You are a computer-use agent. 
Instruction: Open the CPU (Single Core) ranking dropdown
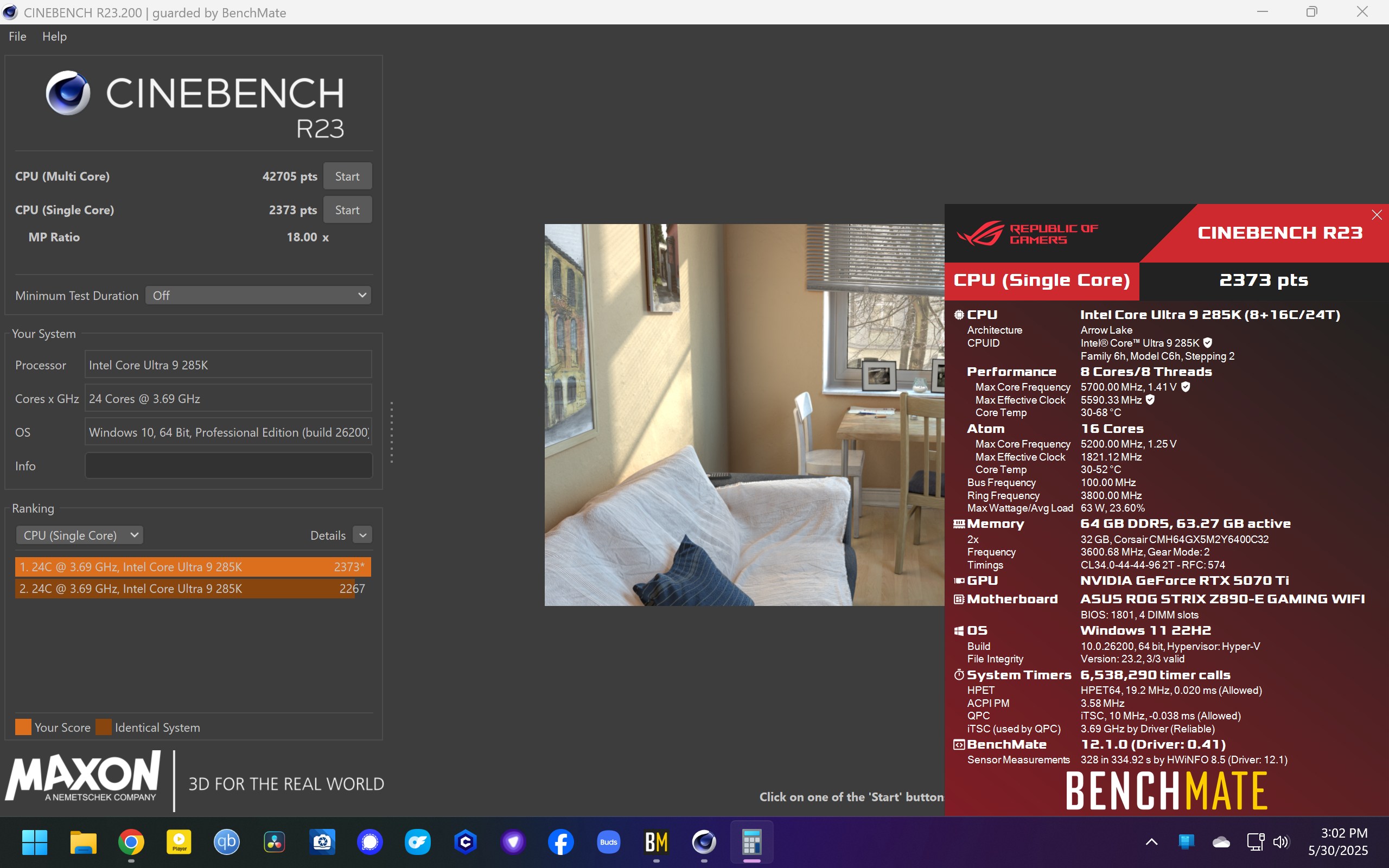click(79, 535)
